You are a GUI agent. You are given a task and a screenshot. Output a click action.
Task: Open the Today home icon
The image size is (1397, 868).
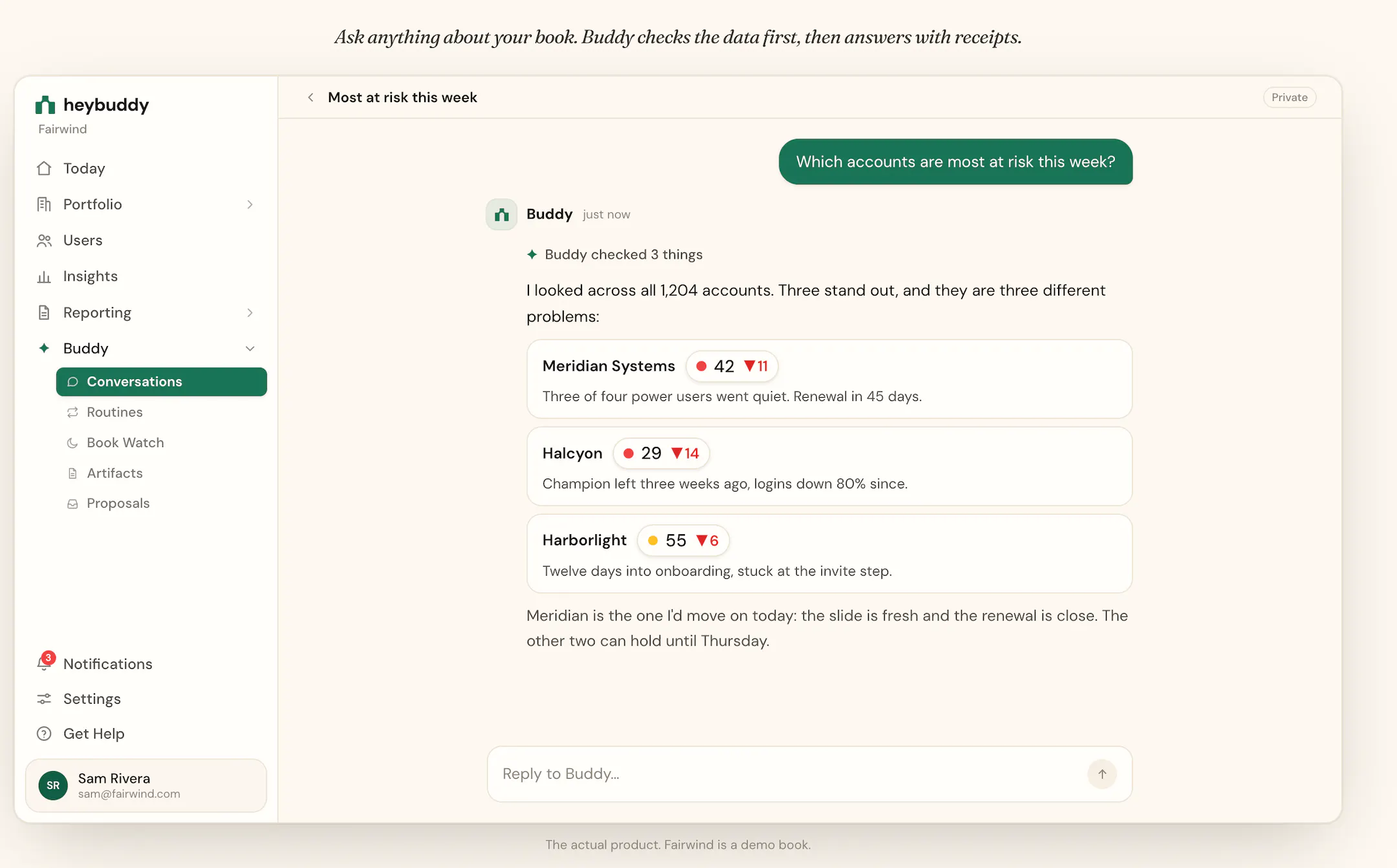pyautogui.click(x=44, y=168)
